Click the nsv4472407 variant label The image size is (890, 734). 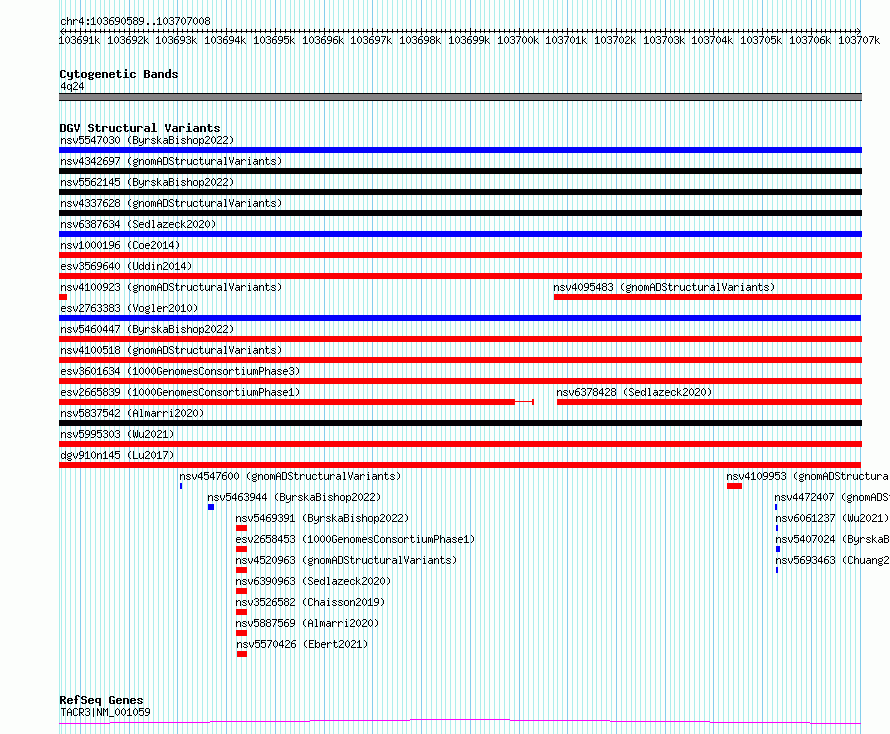coord(832,497)
